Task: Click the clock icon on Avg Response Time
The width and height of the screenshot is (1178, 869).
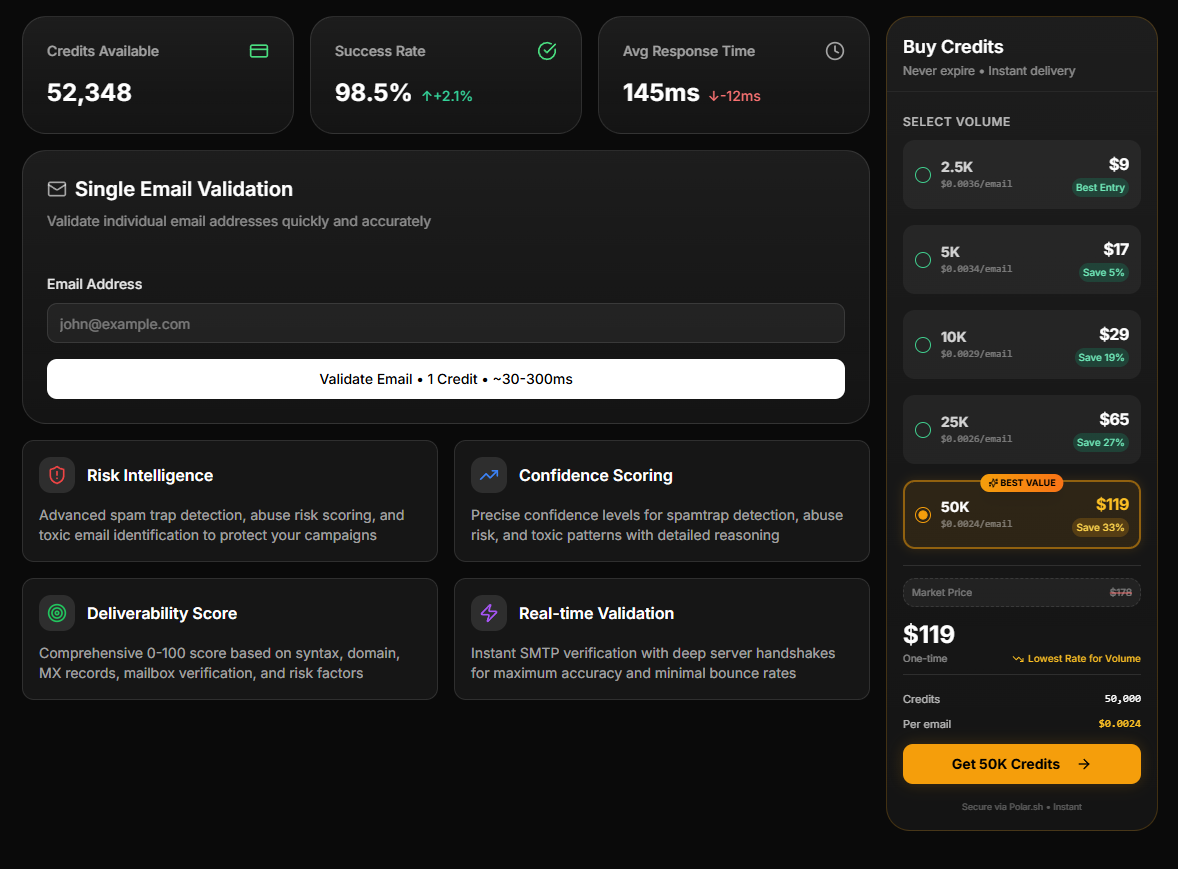Action: point(835,51)
